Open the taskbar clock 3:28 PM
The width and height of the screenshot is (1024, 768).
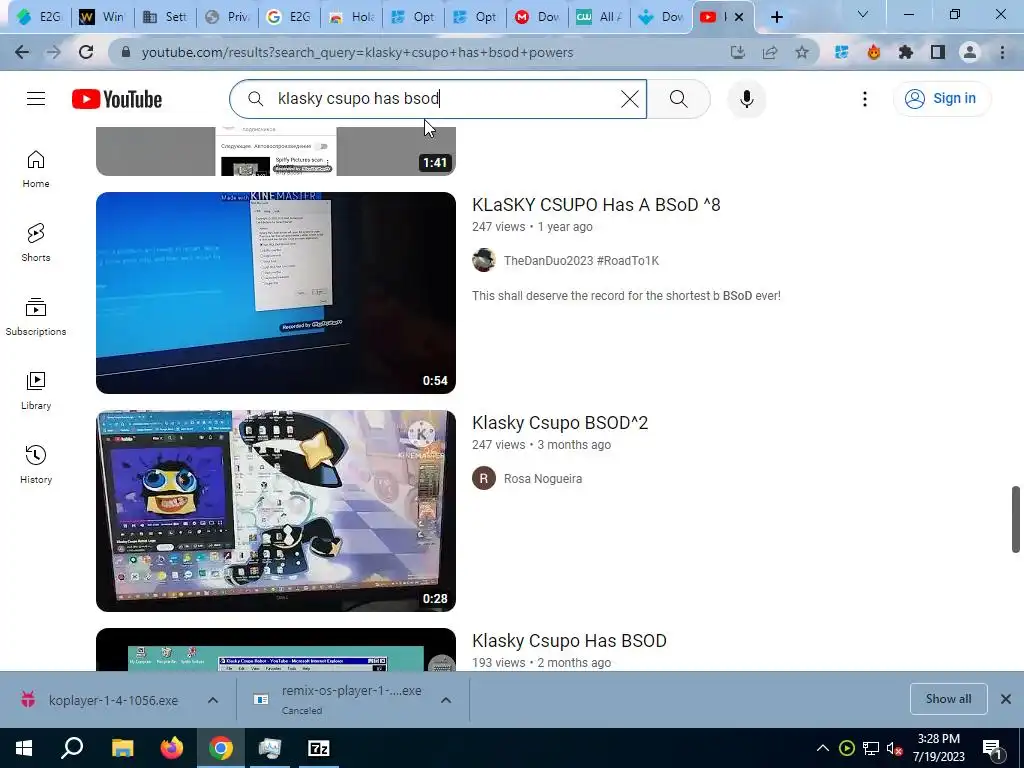[938, 748]
